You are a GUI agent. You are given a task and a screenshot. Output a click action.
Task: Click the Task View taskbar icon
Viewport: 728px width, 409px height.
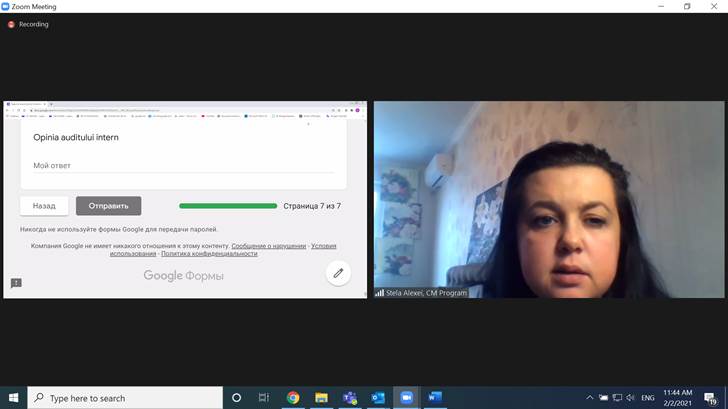tap(265, 398)
